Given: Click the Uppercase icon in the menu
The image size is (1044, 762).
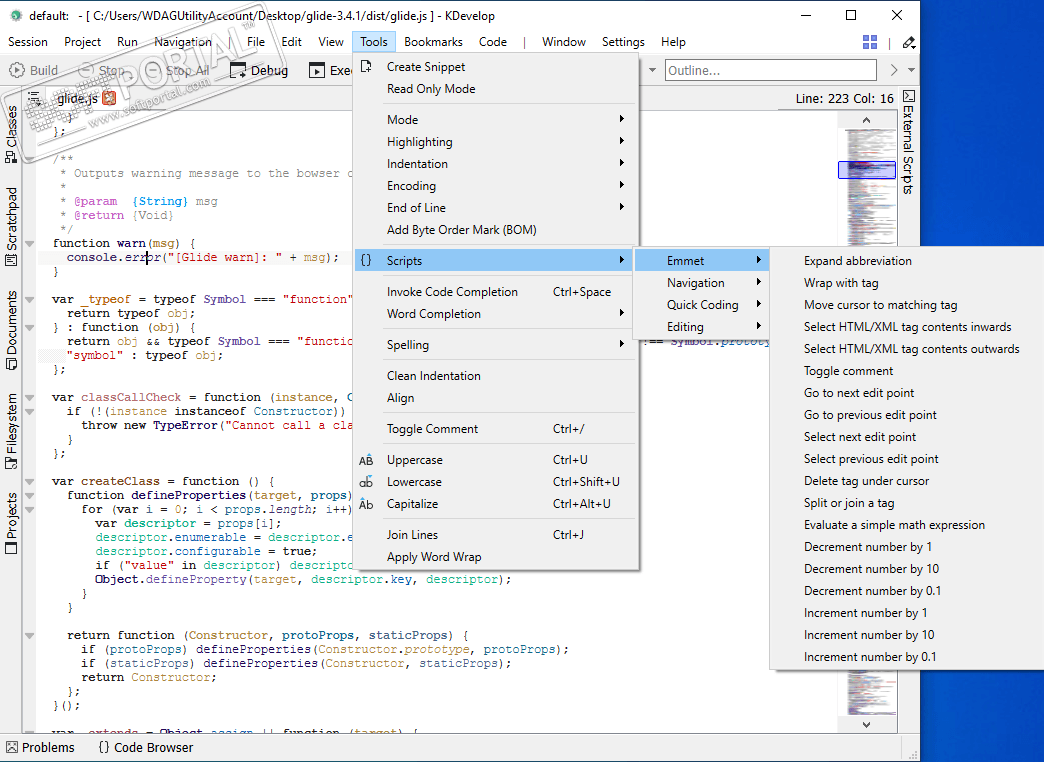Looking at the screenshot, I should click(366, 460).
